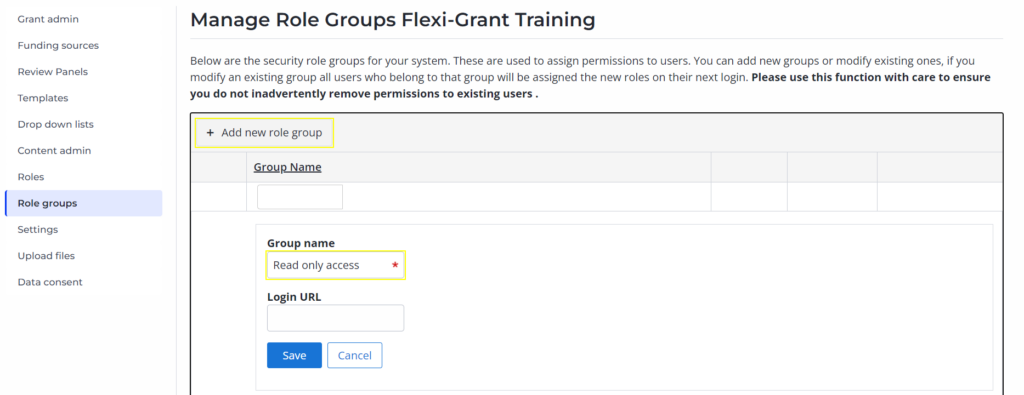This screenshot has height=395, width=1024.
Task: Open Settings from the sidebar
Action: 38,230
